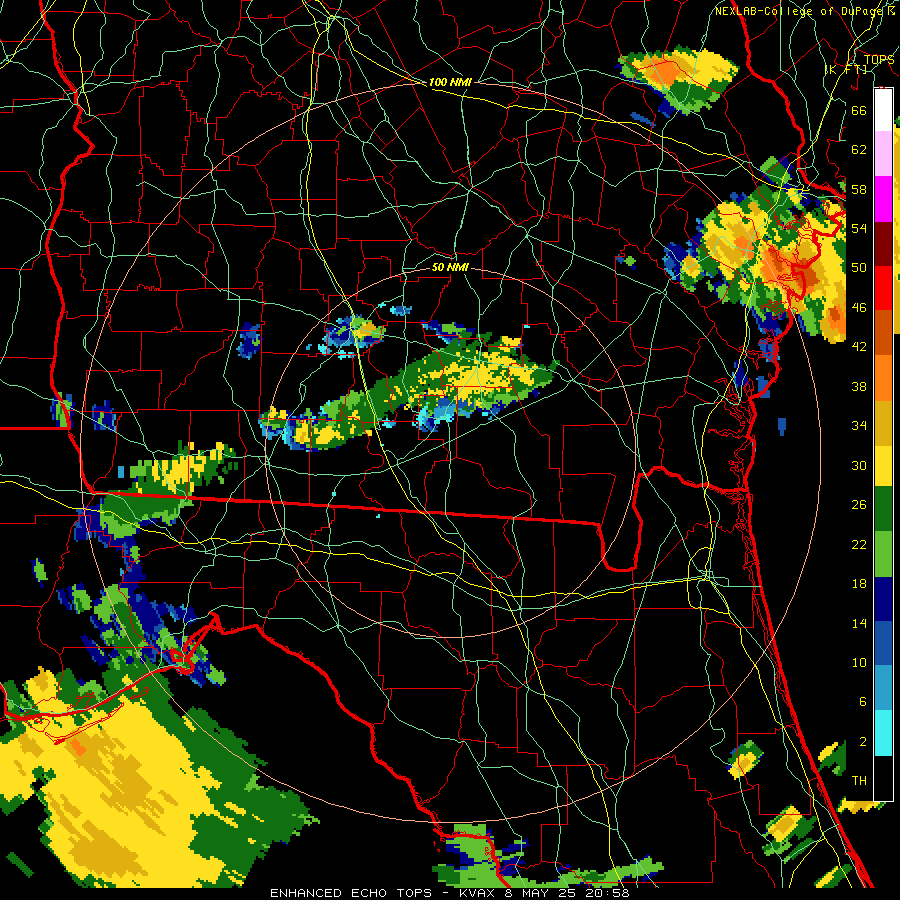This screenshot has height=900, width=900.
Task: Select the legend number 22
Action: pos(859,544)
